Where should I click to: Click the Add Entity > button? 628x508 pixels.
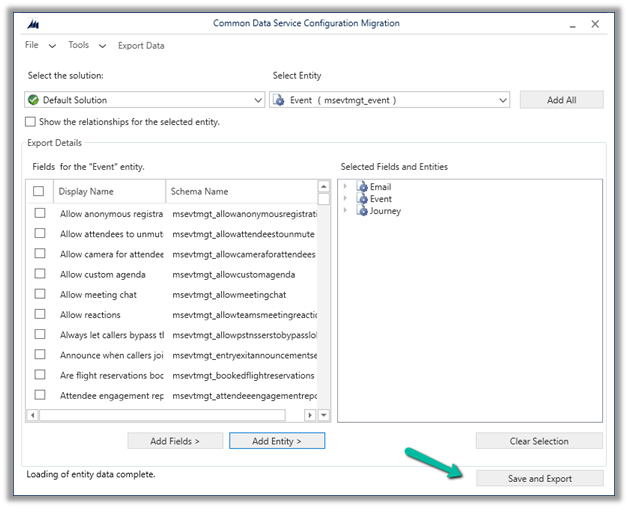pos(277,441)
